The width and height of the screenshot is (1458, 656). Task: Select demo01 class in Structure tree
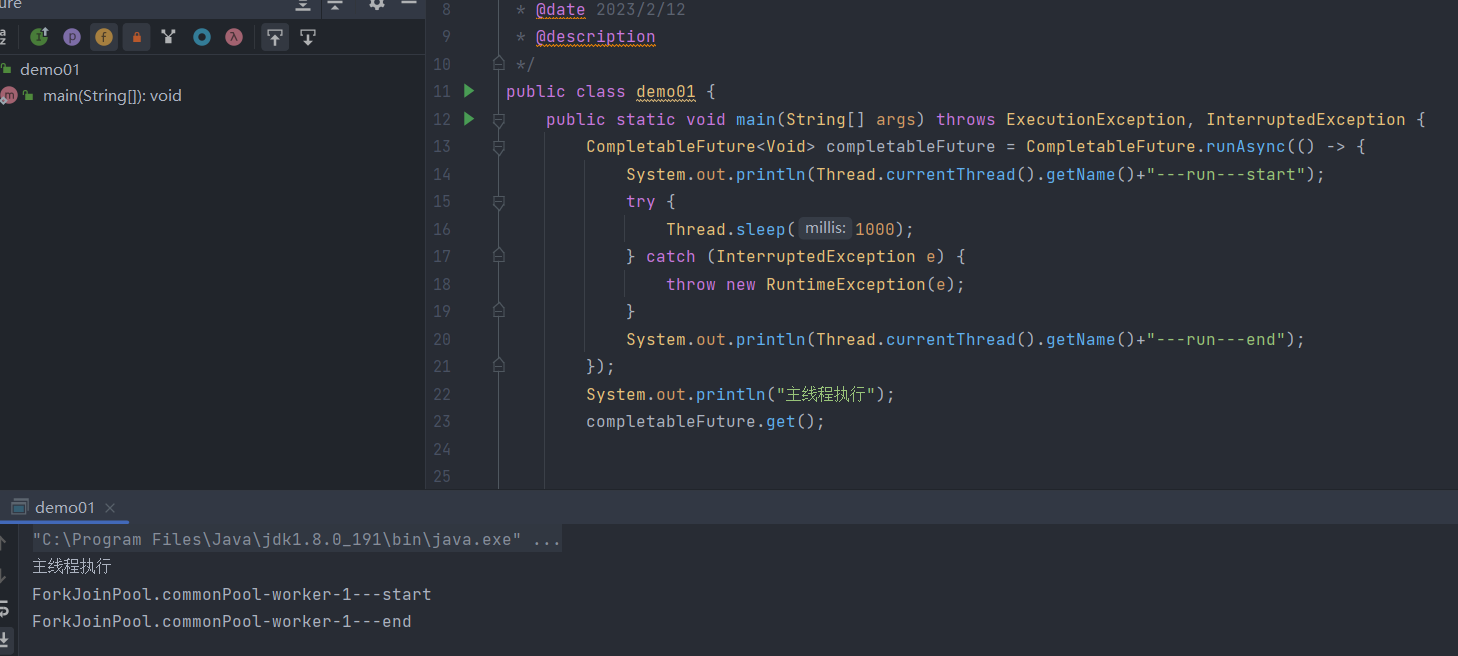[50, 70]
